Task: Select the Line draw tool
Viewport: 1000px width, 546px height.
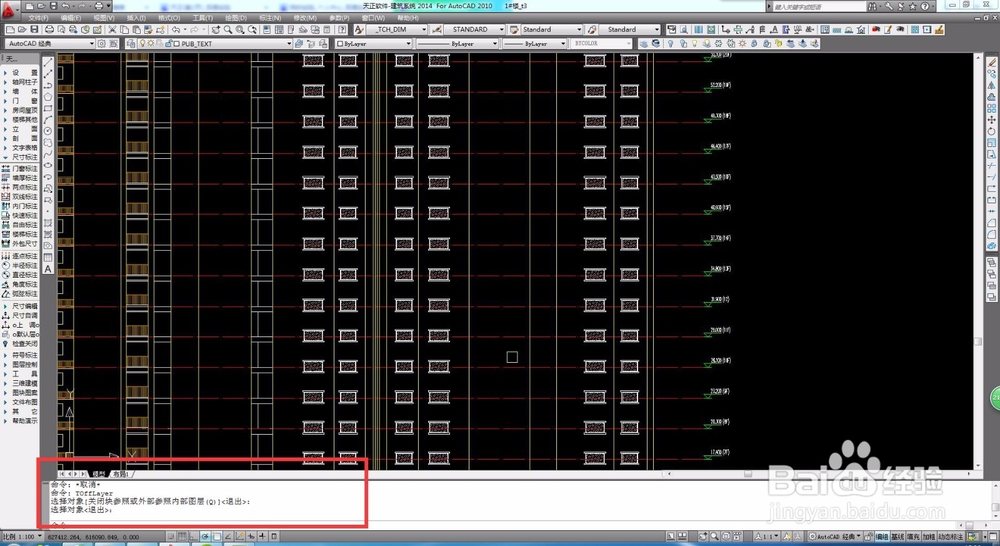Action: click(48, 63)
